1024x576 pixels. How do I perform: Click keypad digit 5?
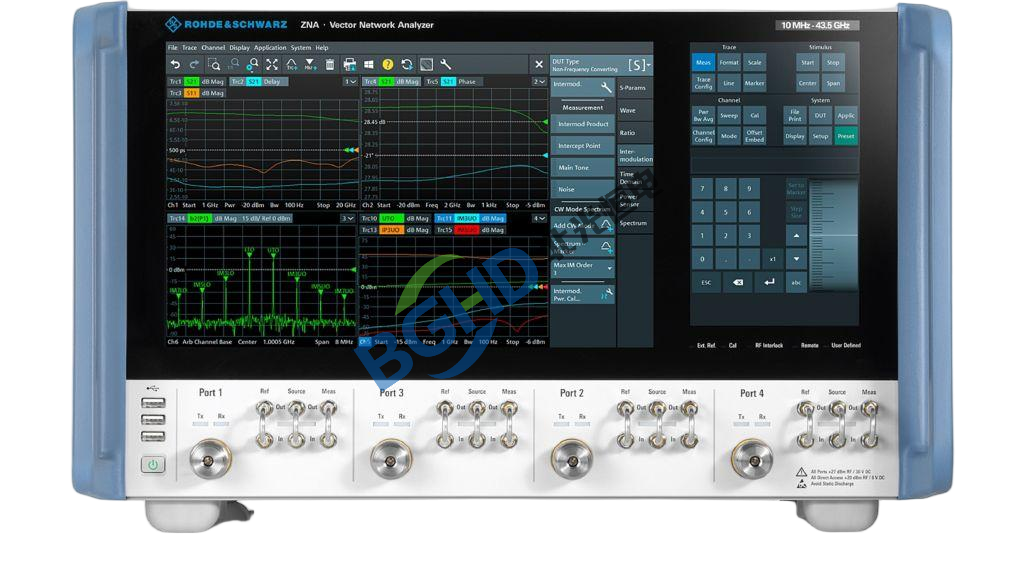726,212
